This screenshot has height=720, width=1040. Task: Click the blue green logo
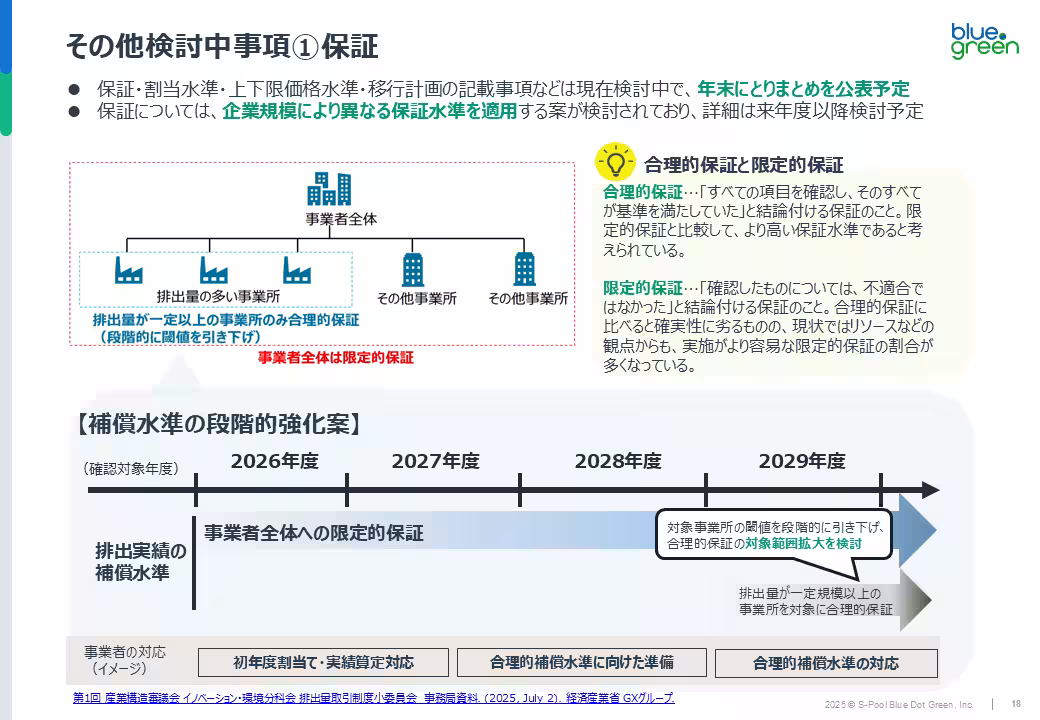pos(984,39)
